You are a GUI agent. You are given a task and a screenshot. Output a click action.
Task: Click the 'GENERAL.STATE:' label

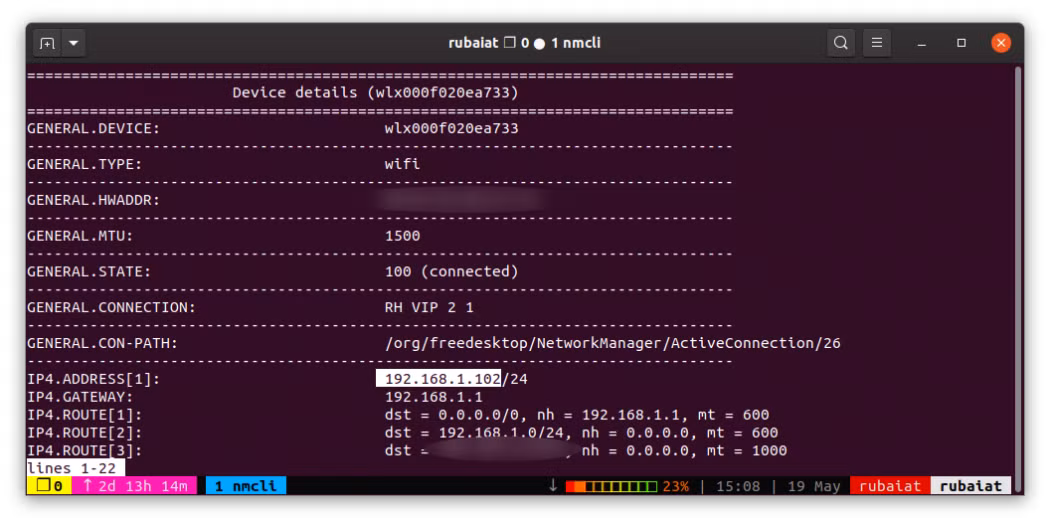tap(89, 272)
